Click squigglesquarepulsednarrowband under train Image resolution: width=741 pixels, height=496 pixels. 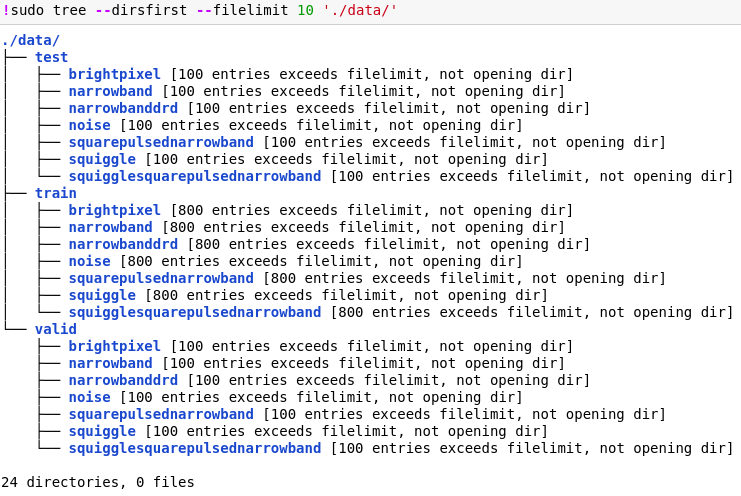point(195,312)
